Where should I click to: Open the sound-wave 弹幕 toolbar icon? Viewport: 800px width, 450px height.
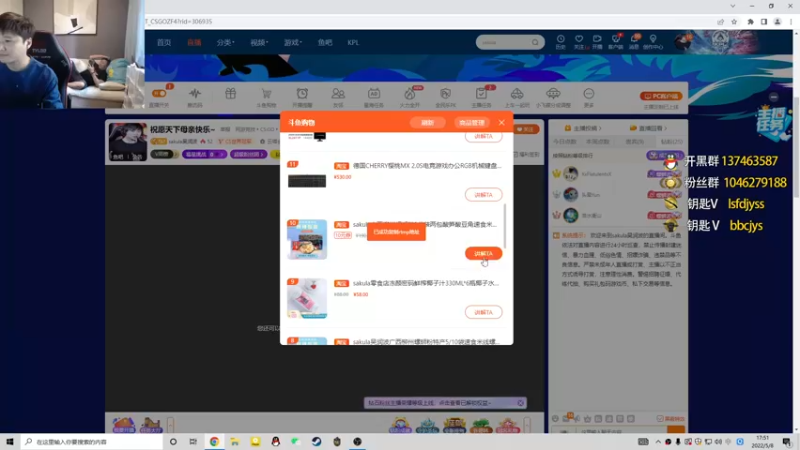pyautogui.click(x=195, y=94)
